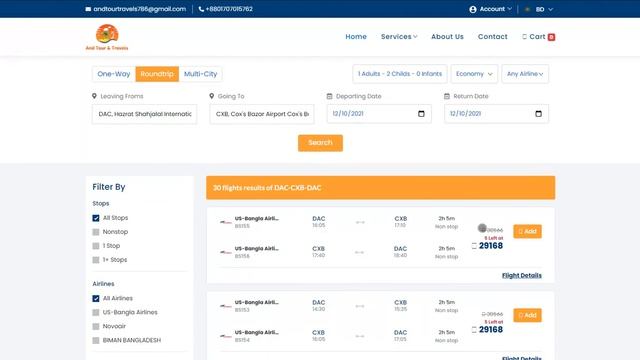Select the US-Bangla Airlines filter checkbox
This screenshot has width=640, height=360.
click(x=96, y=312)
